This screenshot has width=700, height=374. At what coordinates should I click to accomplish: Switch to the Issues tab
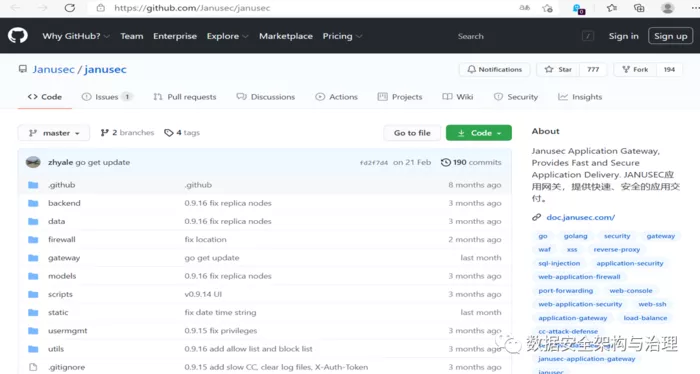tap(107, 97)
